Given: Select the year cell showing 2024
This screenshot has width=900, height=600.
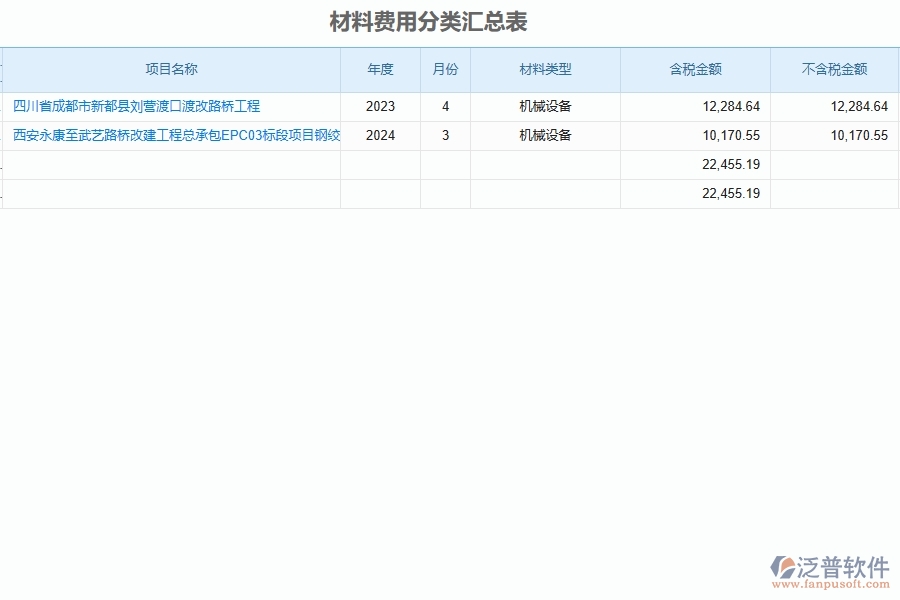Looking at the screenshot, I should click(380, 135).
